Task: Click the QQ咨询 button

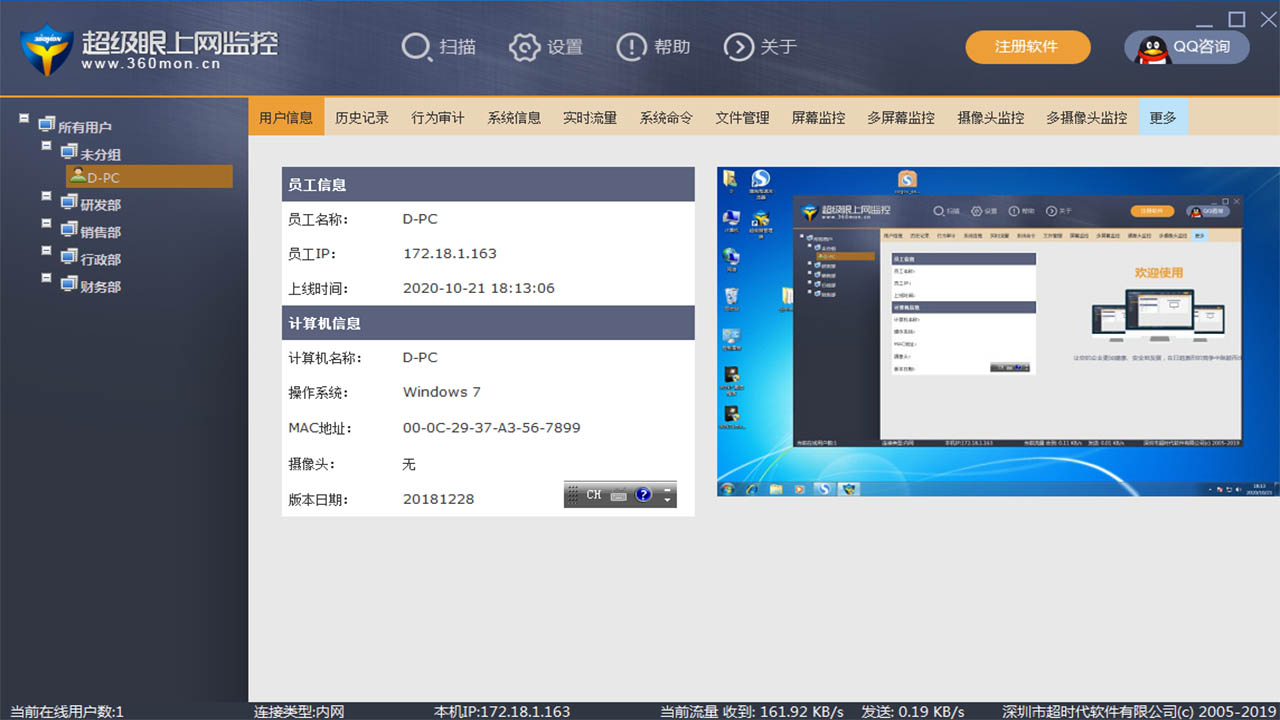Action: point(1186,46)
